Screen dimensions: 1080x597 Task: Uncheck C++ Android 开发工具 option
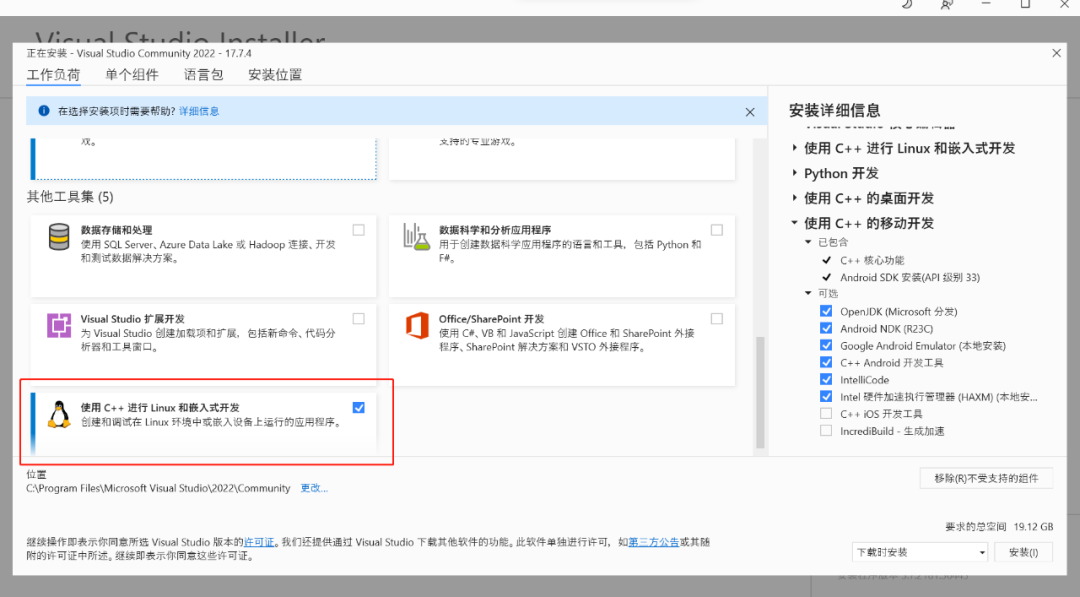pyautogui.click(x=826, y=362)
